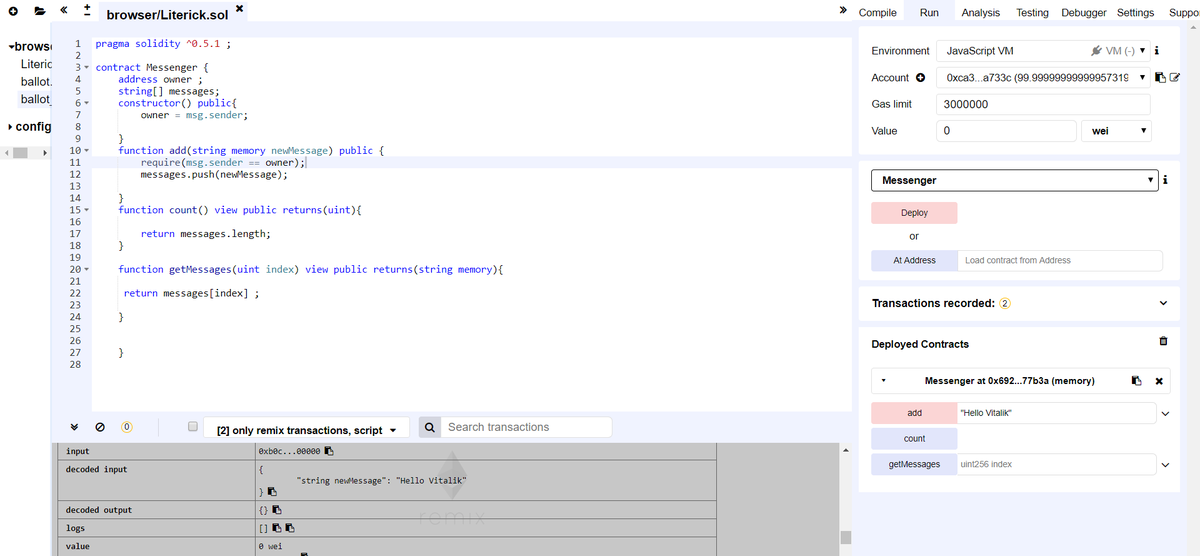Screen dimensions: 1200x556
Task: Open Messenger contract selection dropdown
Action: [1014, 181]
